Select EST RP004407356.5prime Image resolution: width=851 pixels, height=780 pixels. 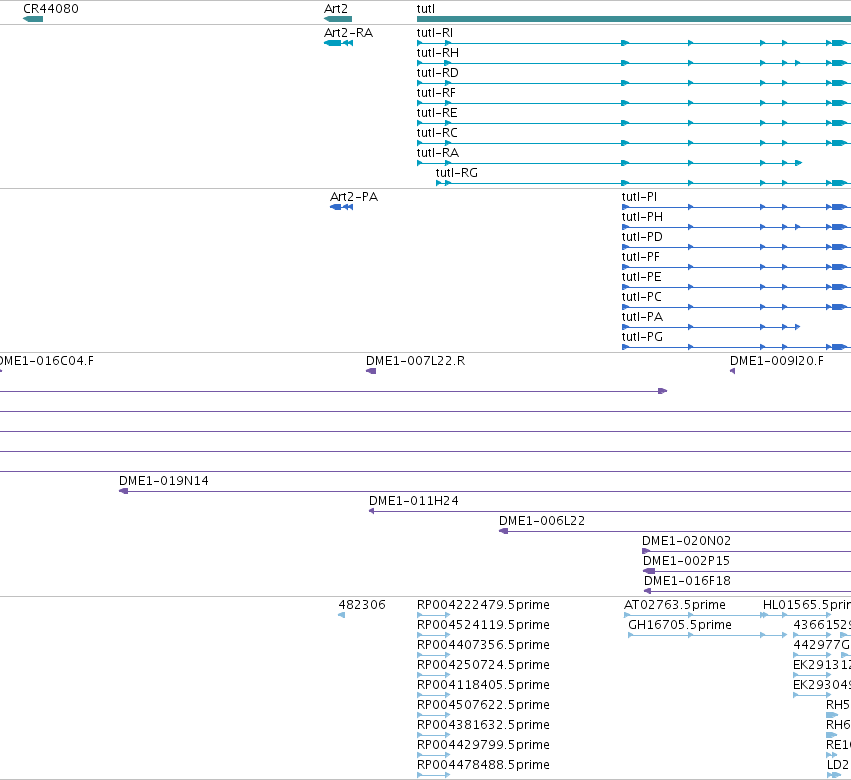tap(483, 645)
